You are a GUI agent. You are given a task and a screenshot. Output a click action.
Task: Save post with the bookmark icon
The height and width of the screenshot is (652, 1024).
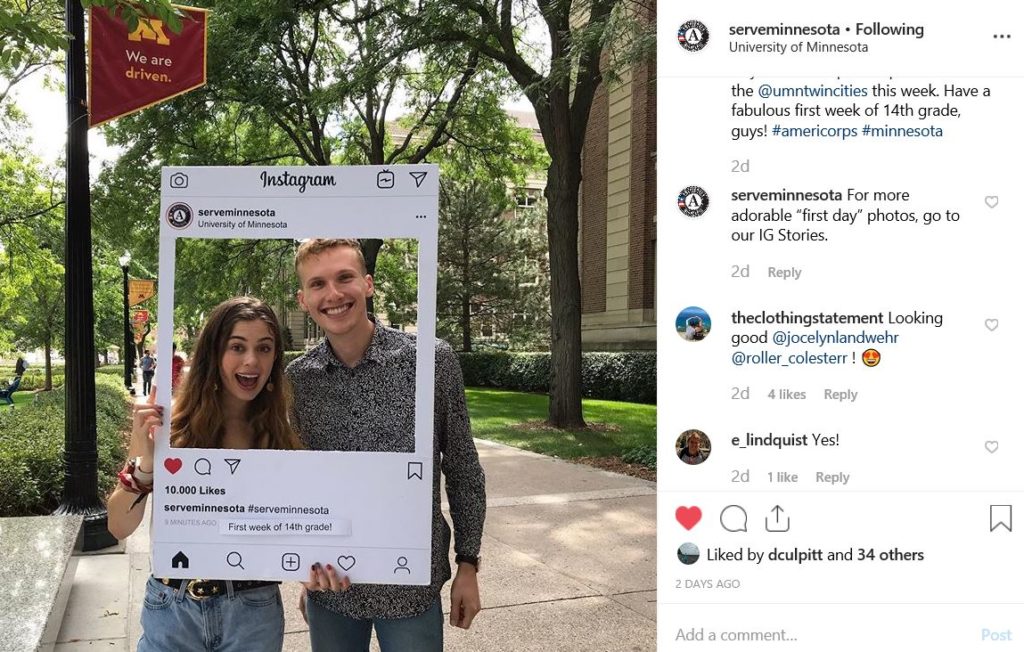(1000, 518)
